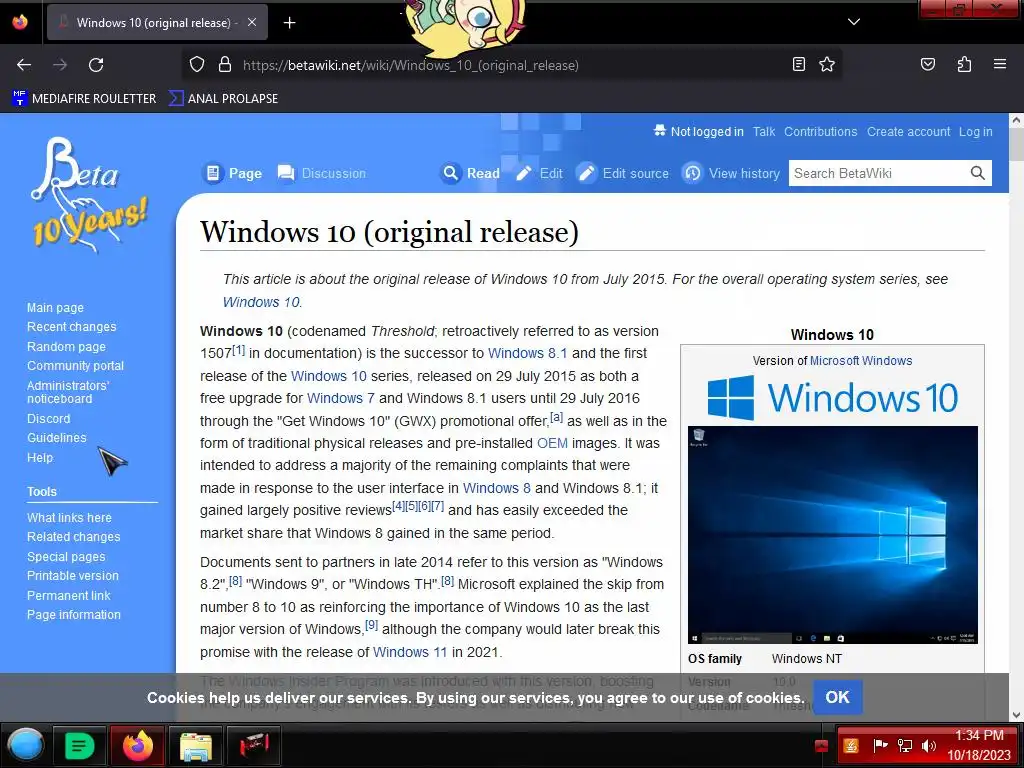This screenshot has height=768, width=1024.
Task: Reload the page with the refresh icon
Action: click(x=96, y=65)
